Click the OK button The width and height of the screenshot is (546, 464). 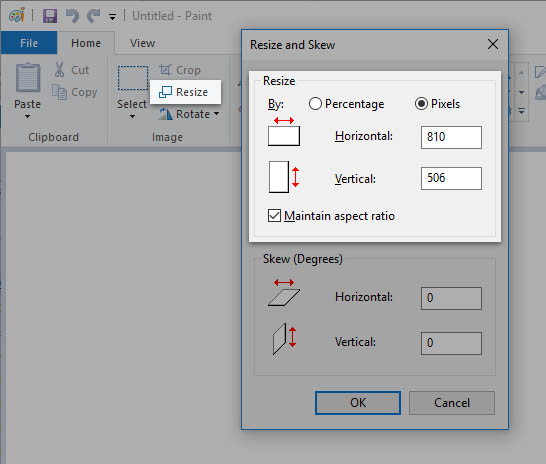coord(358,403)
